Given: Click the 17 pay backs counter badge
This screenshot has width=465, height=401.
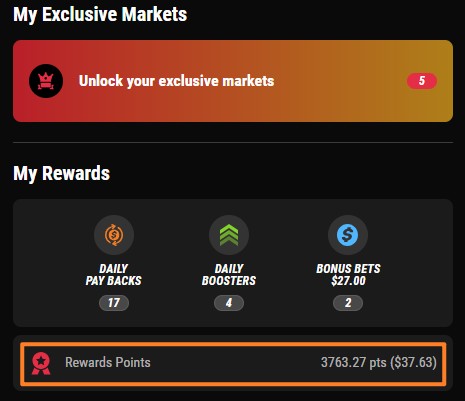Looking at the screenshot, I should click(x=114, y=303).
